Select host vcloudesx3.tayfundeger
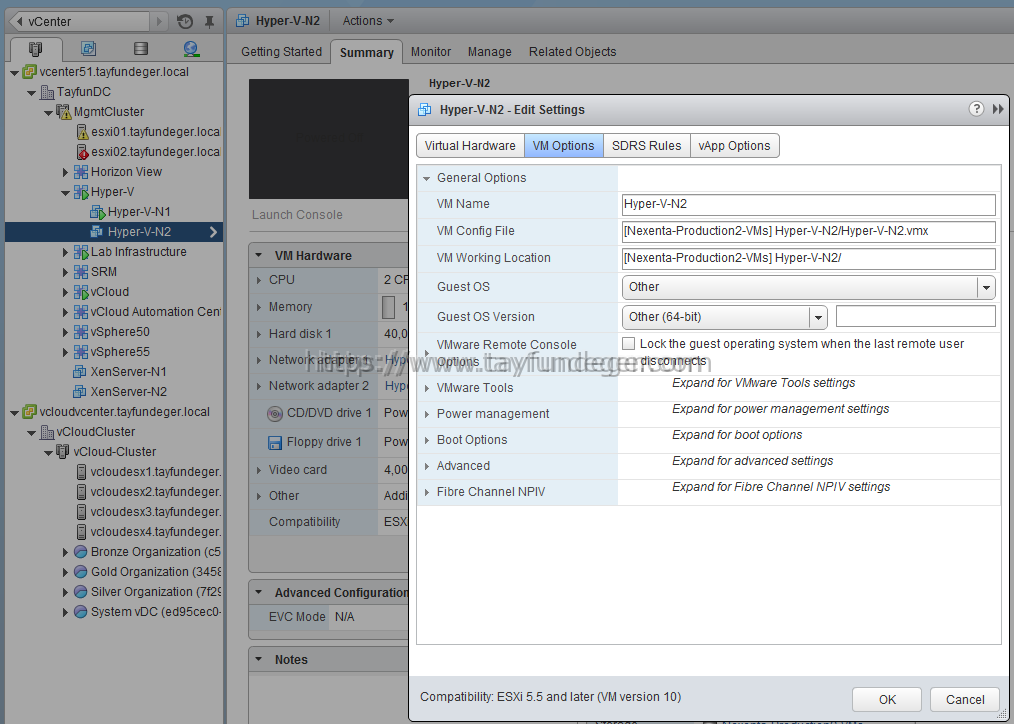This screenshot has width=1014, height=724. pyautogui.click(x=155, y=512)
